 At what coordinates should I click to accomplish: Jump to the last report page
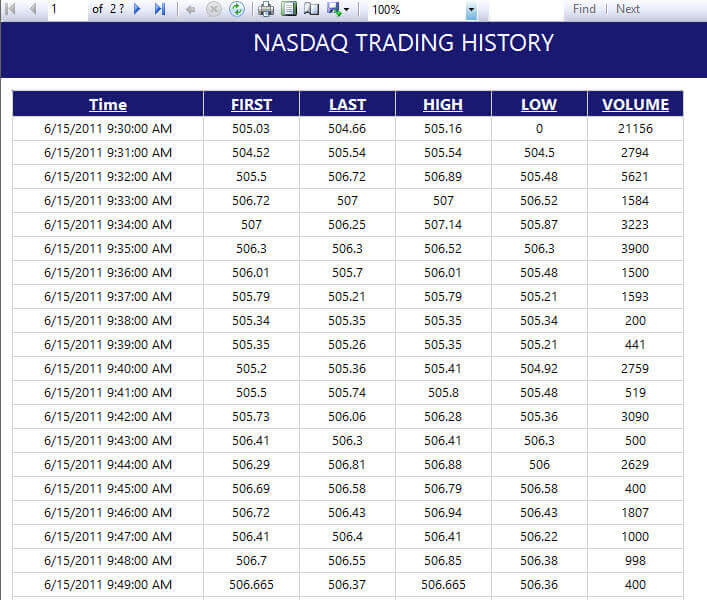point(159,9)
